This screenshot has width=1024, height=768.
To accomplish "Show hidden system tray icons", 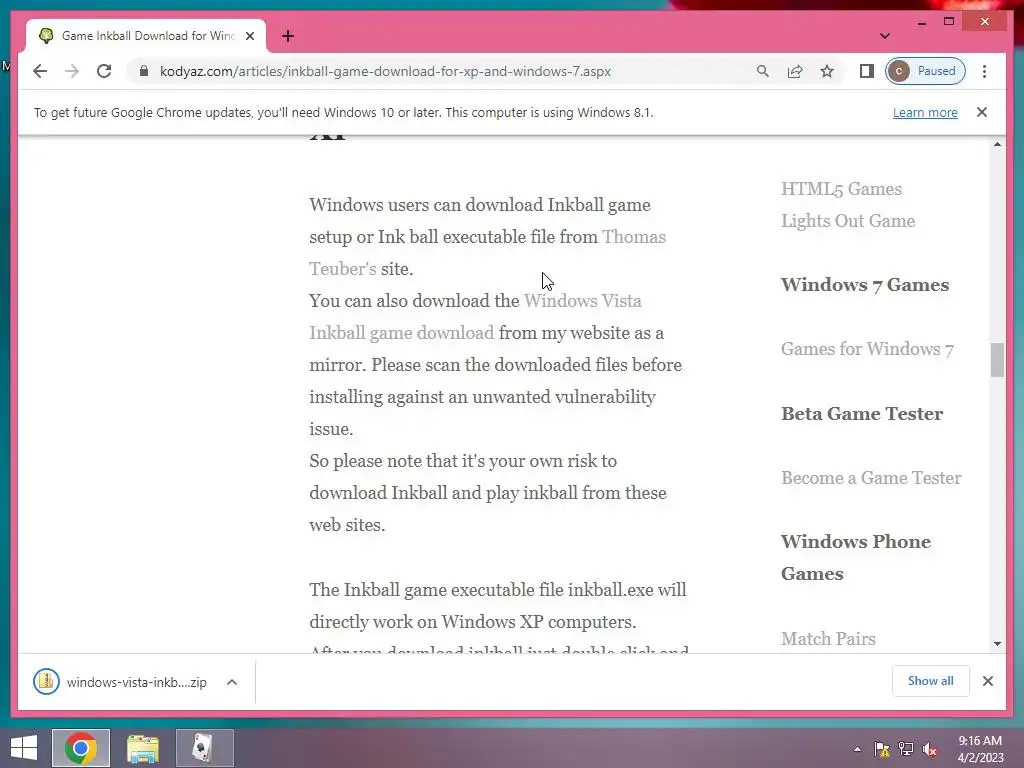I will [857, 749].
